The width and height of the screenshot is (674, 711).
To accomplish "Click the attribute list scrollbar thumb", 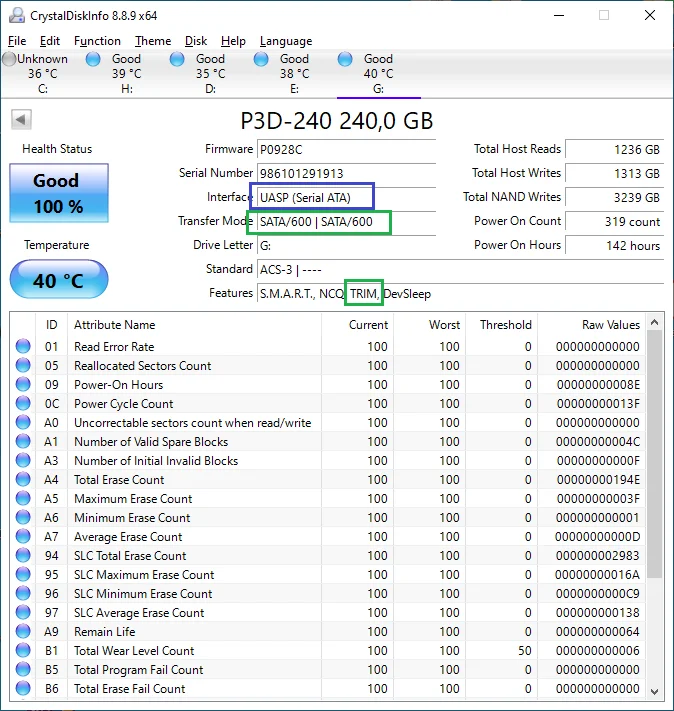I will [654, 454].
